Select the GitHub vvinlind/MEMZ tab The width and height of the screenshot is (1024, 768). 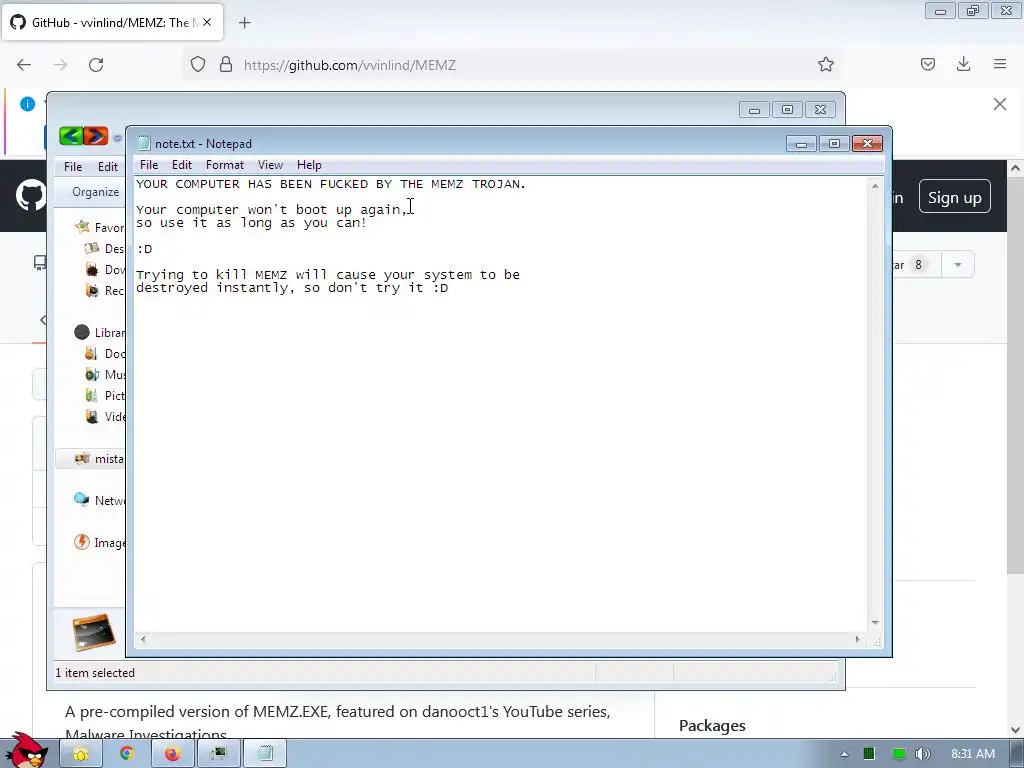click(x=113, y=23)
